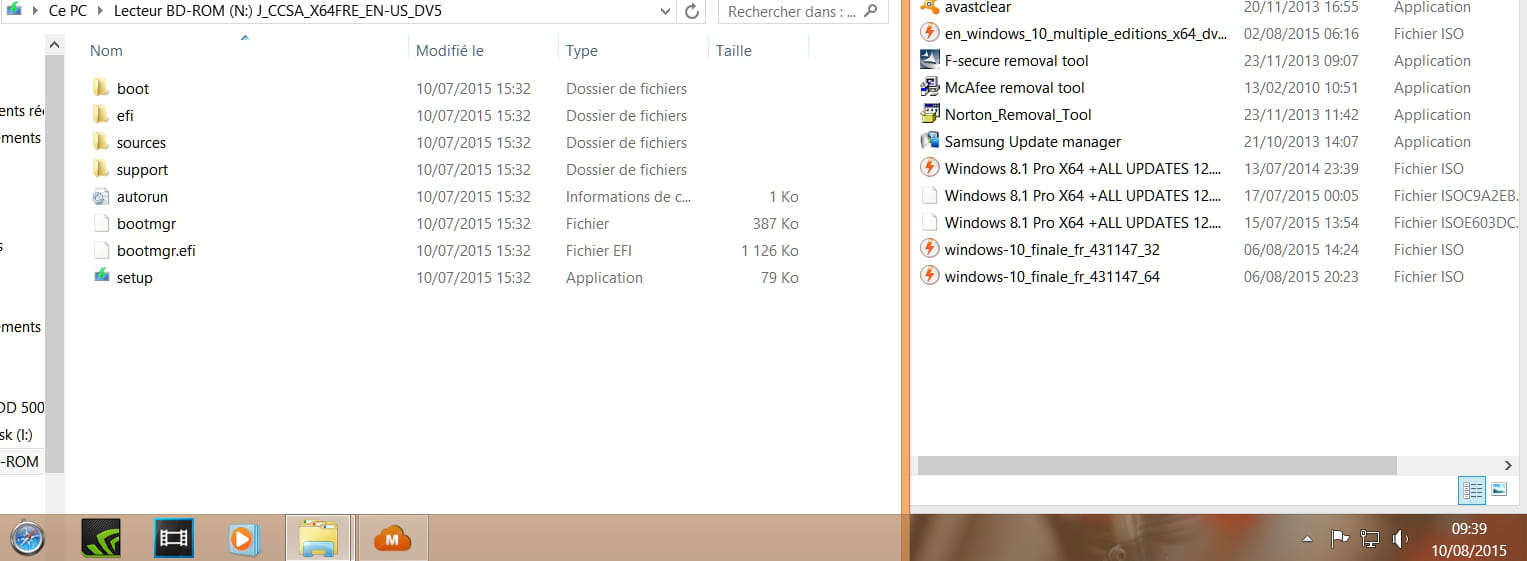This screenshot has width=1527, height=561.
Task: Select the boot folder icon
Action: pos(100,88)
